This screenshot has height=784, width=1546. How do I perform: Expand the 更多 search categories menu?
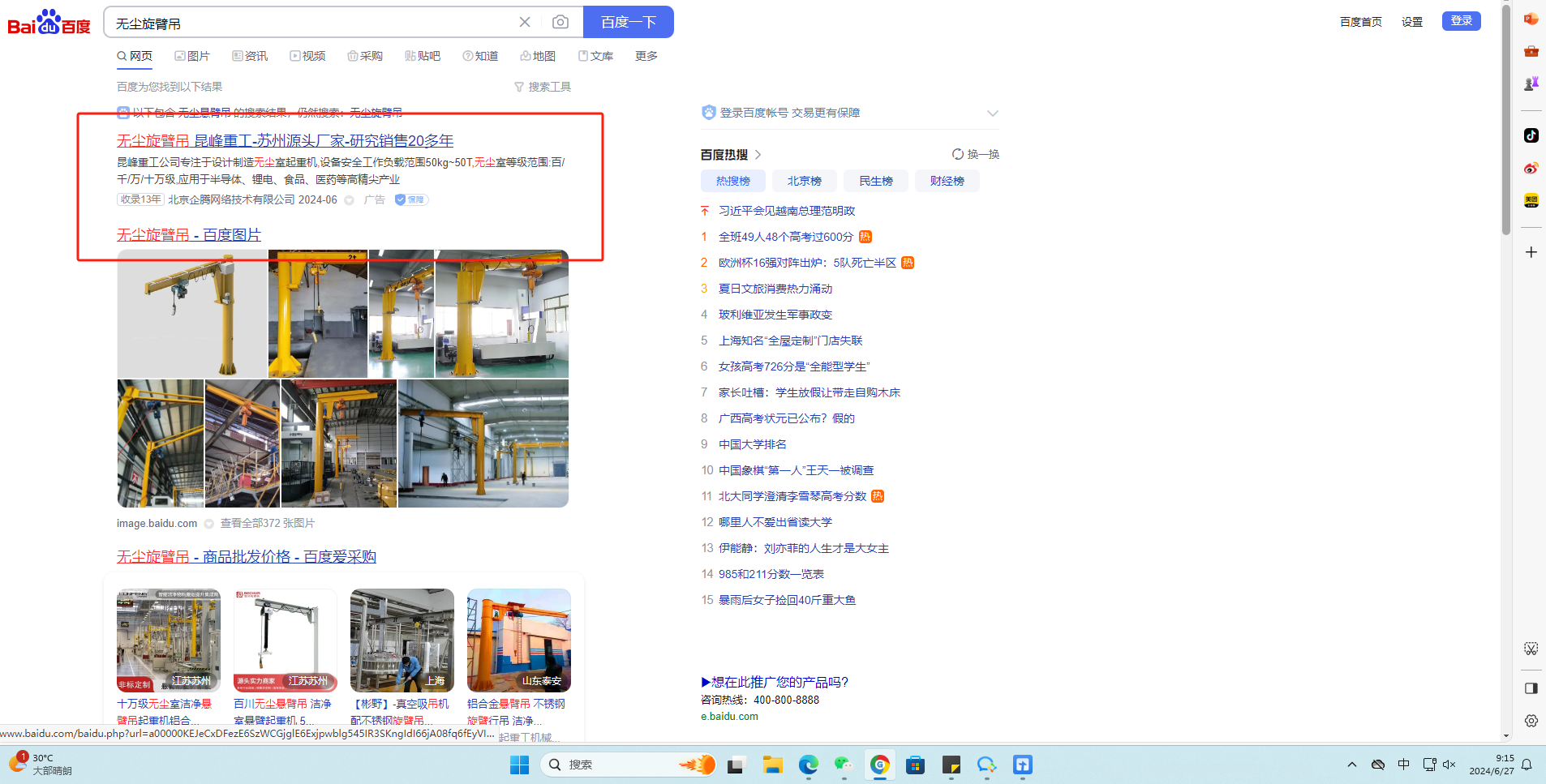click(646, 56)
